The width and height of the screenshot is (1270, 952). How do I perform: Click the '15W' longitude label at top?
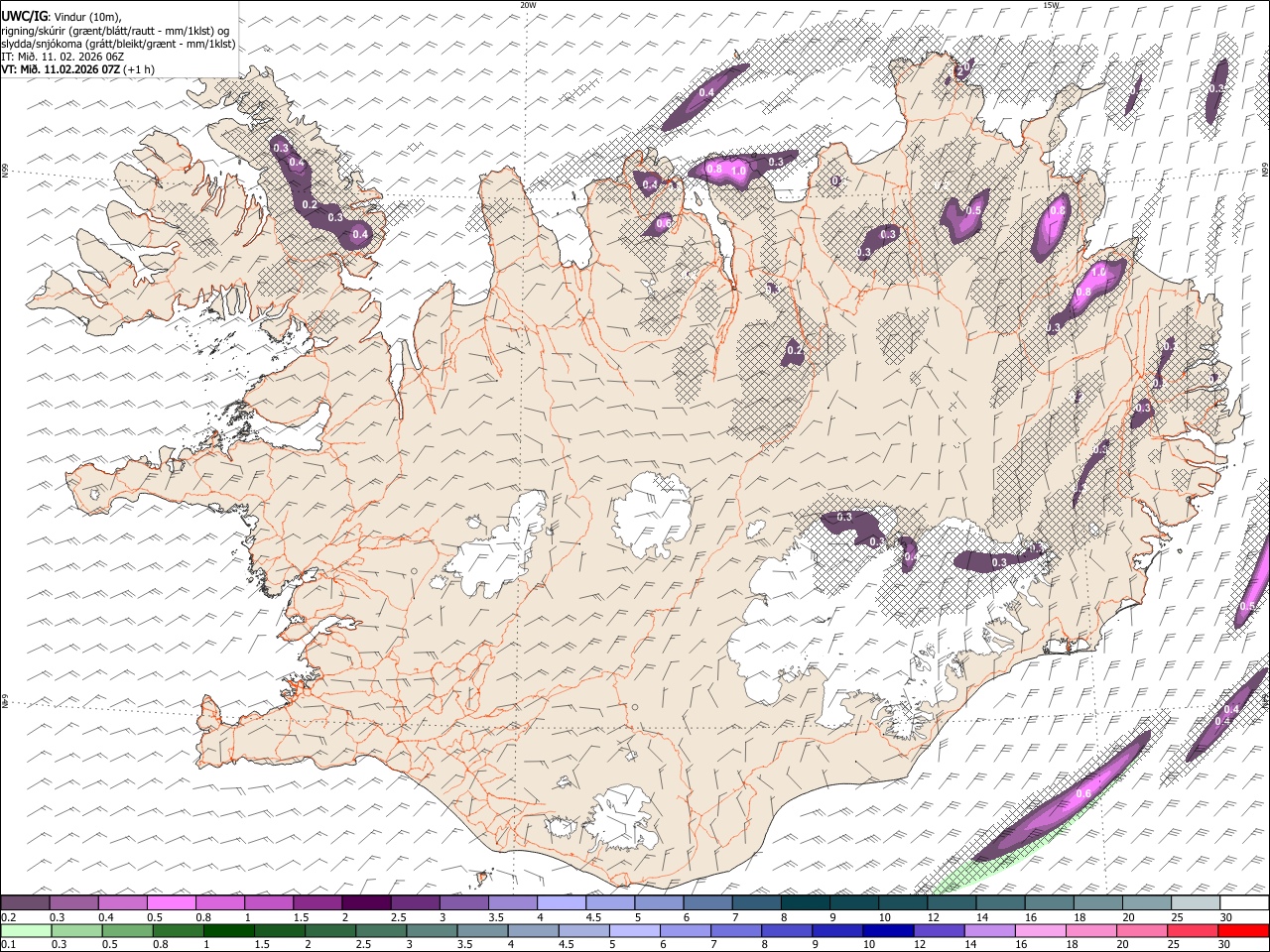point(1051,5)
